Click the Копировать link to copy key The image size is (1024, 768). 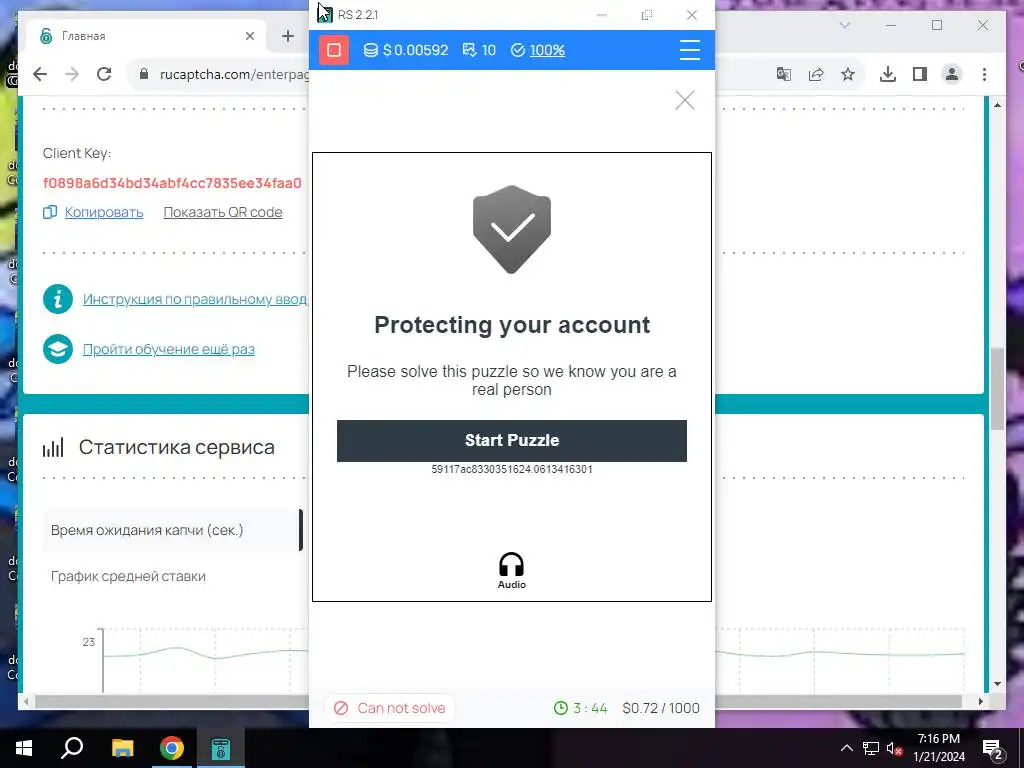click(104, 212)
